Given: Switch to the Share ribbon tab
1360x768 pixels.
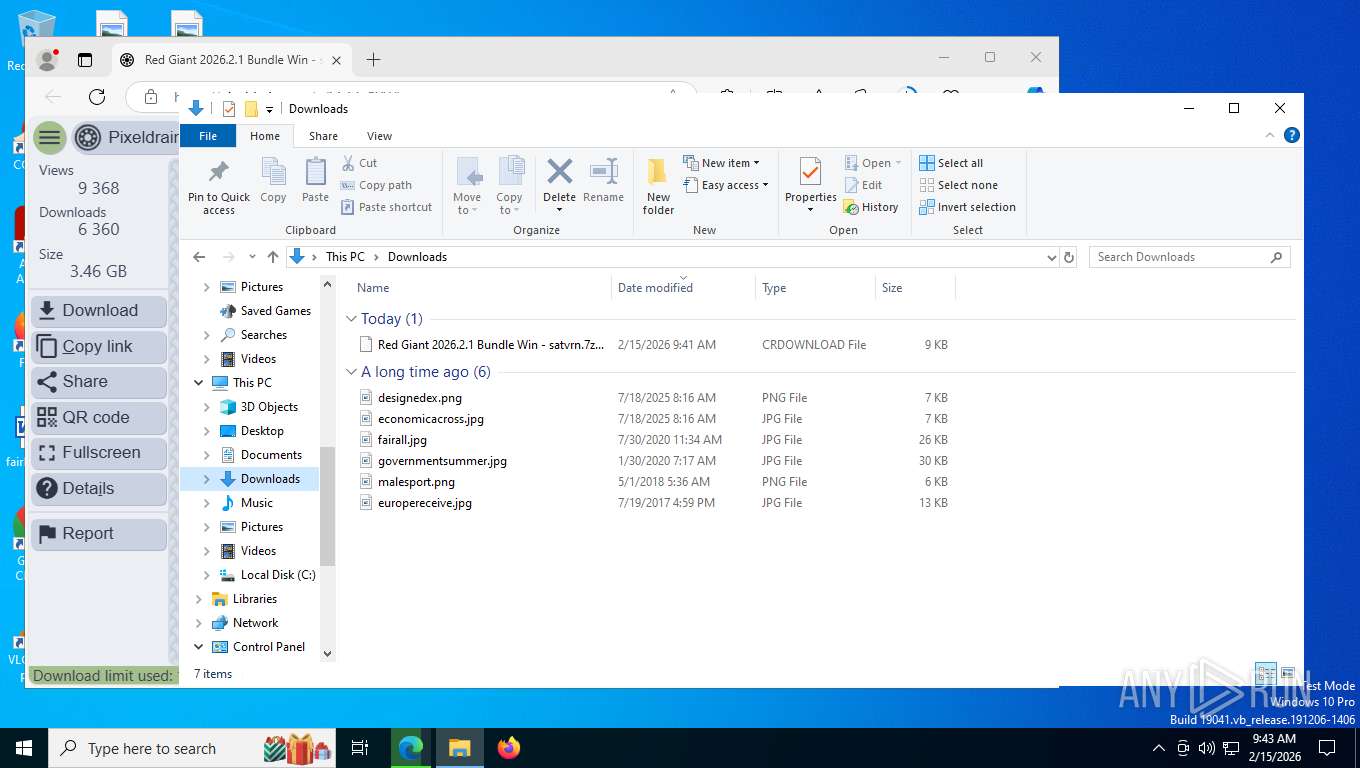Looking at the screenshot, I should [323, 136].
